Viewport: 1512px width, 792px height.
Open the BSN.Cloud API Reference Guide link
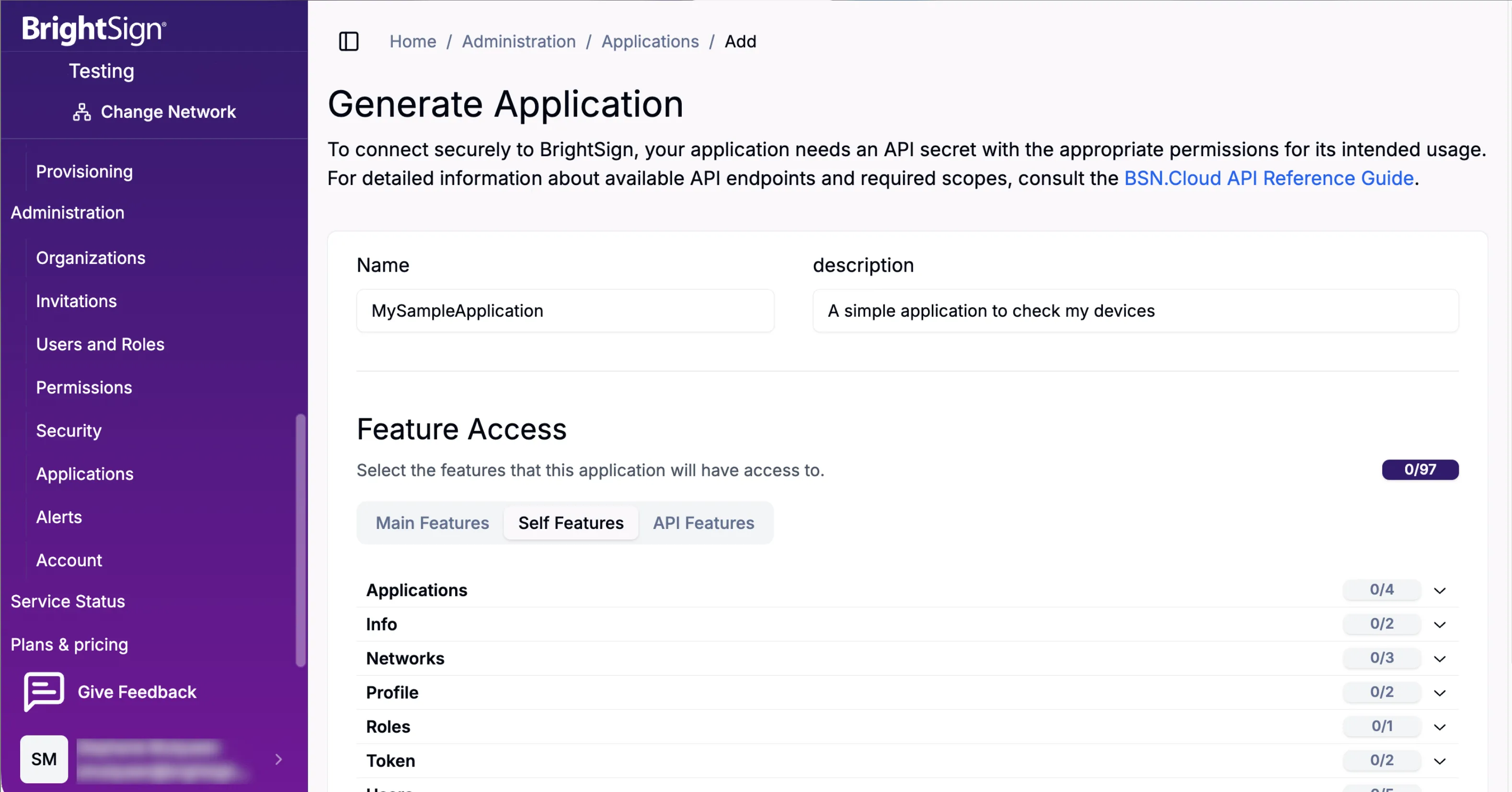pyautogui.click(x=1269, y=178)
